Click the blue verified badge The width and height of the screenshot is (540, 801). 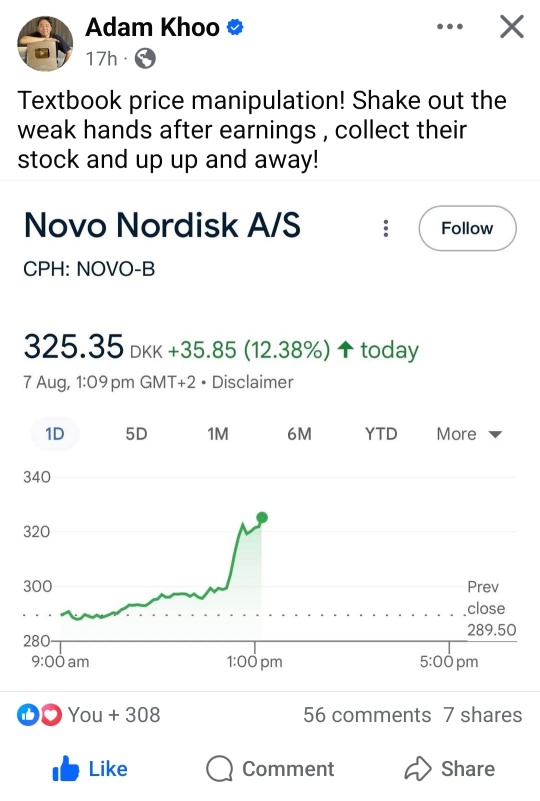click(234, 27)
